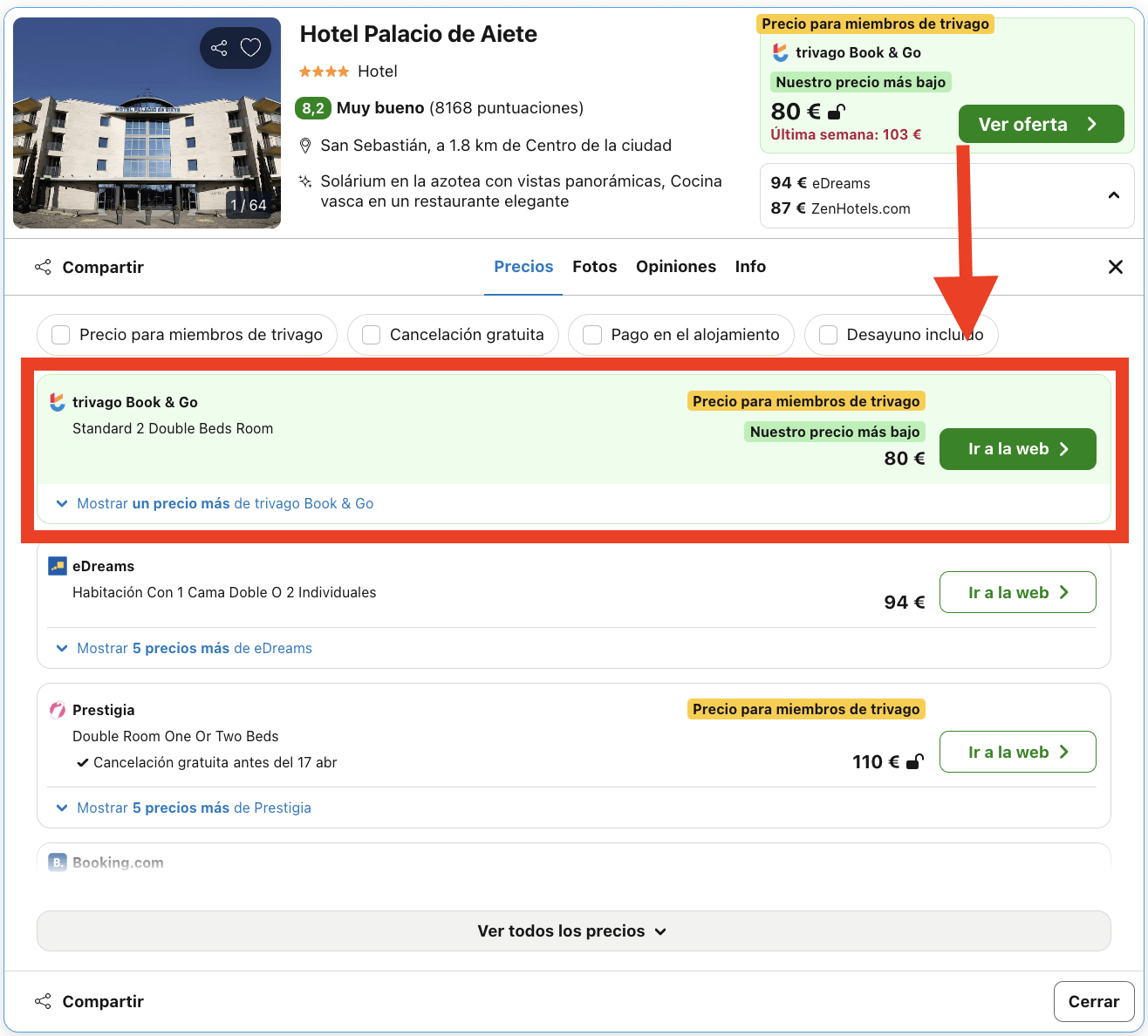Click Compartir next to the Precios tab
1148x1036 pixels.
coord(89,268)
